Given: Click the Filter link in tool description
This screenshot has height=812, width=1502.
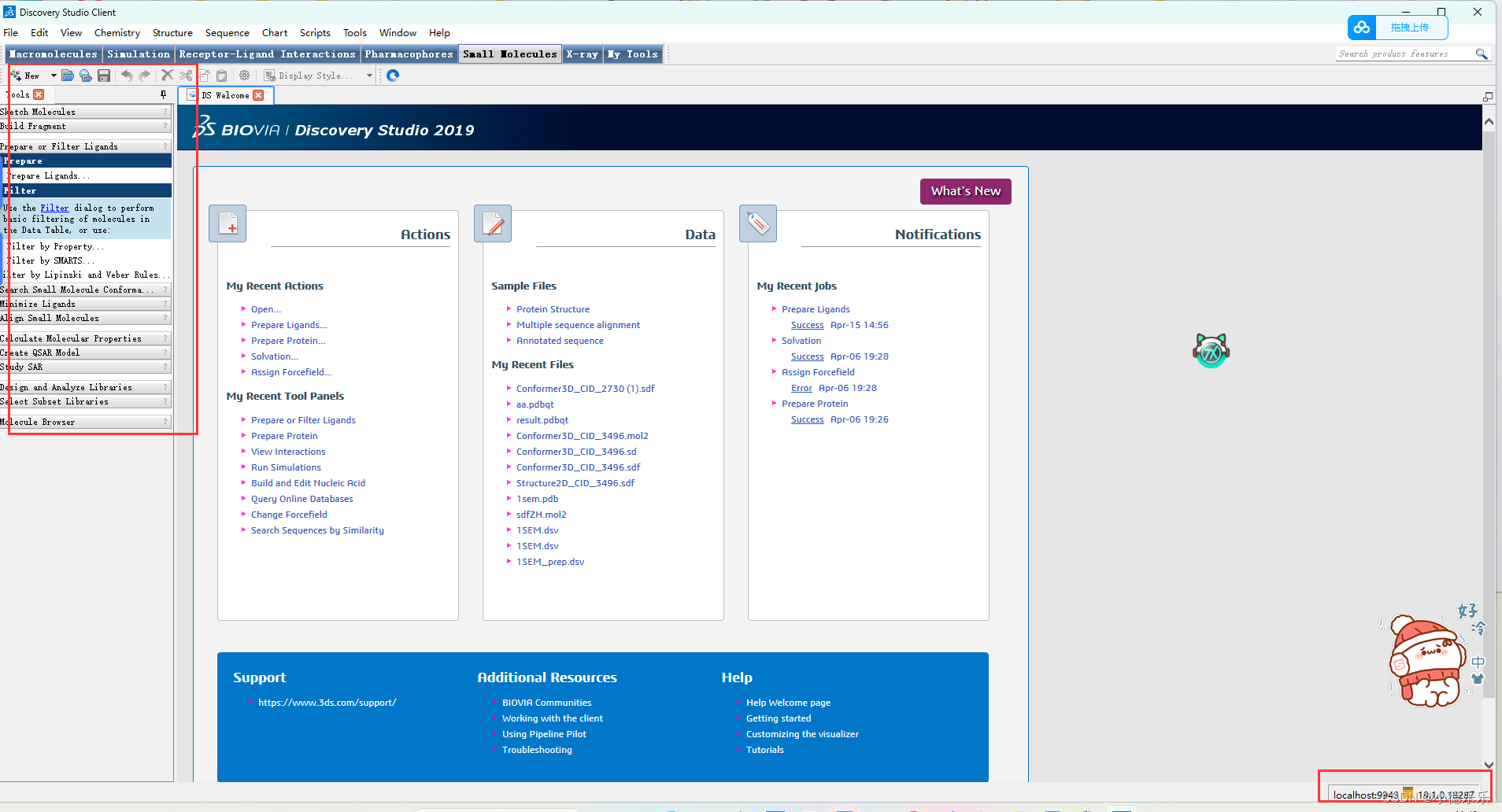Looking at the screenshot, I should pos(54,208).
